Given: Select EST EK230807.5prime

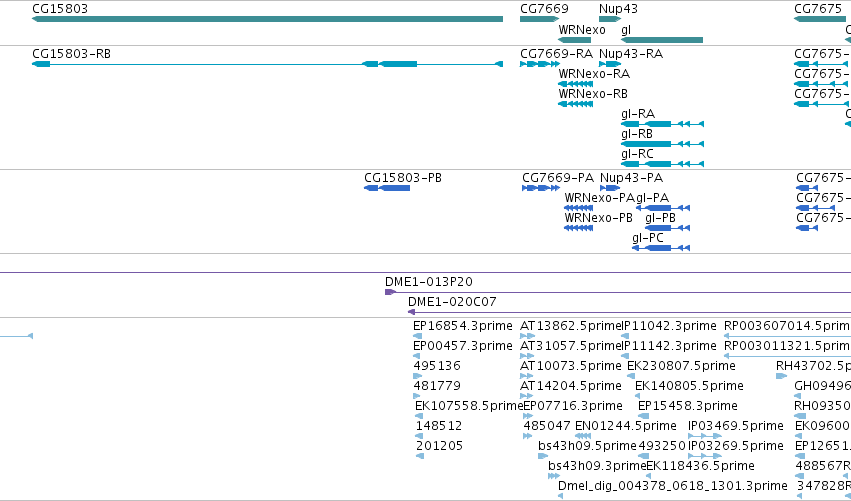Looking at the screenshot, I should click(x=681, y=366).
